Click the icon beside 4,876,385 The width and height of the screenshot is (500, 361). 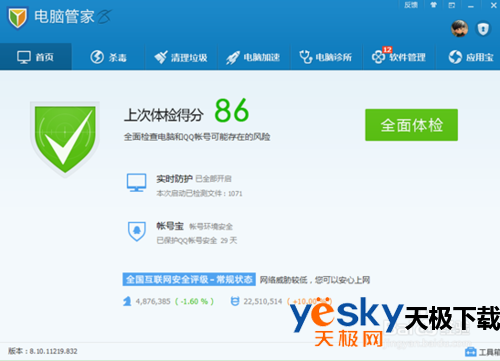coord(127,301)
